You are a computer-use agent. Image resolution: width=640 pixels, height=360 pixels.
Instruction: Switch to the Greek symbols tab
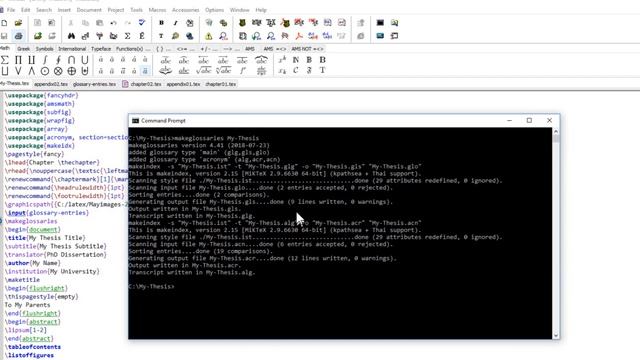click(23, 49)
